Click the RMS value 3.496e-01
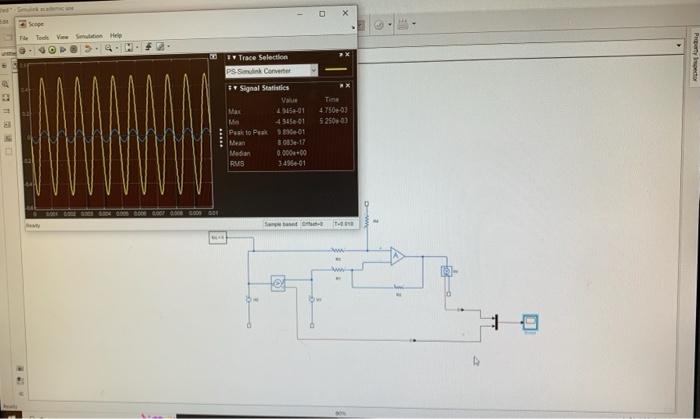This screenshot has width=700, height=419. (292, 163)
